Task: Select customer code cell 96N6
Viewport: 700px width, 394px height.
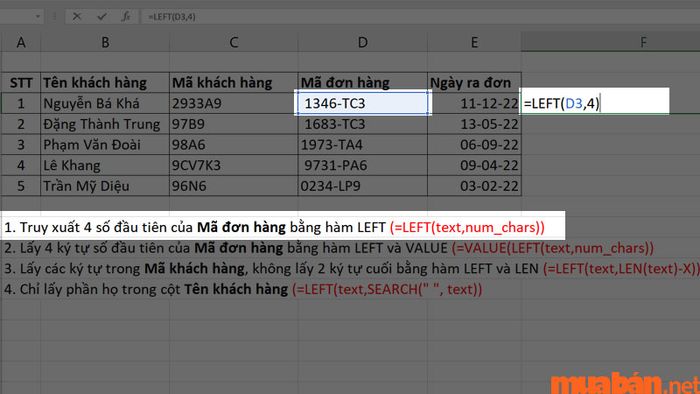Action: pos(233,186)
